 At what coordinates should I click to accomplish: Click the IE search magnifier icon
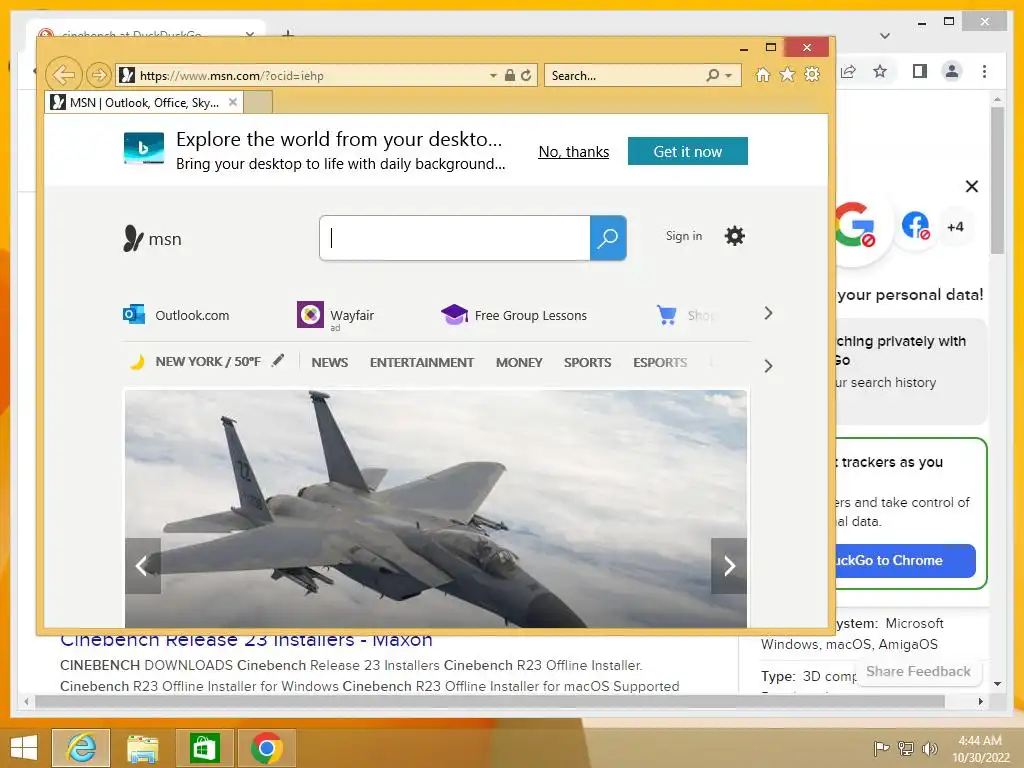[x=712, y=76]
